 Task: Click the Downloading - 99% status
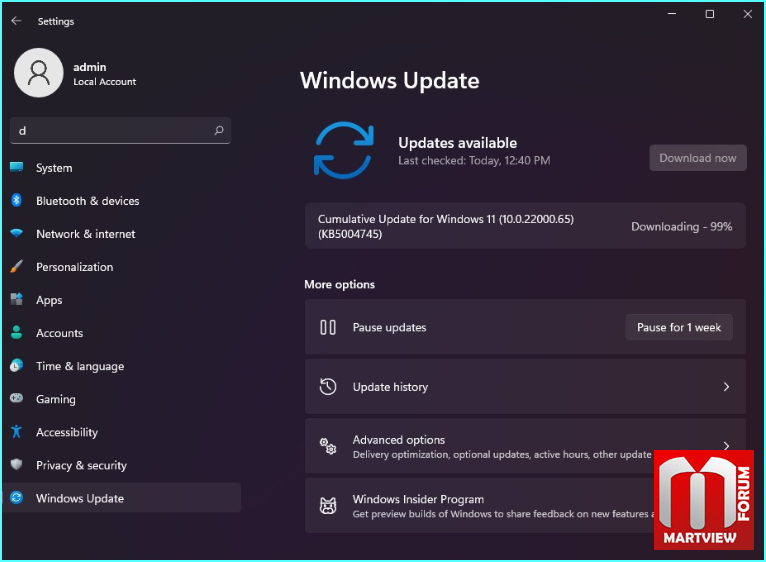tap(681, 226)
